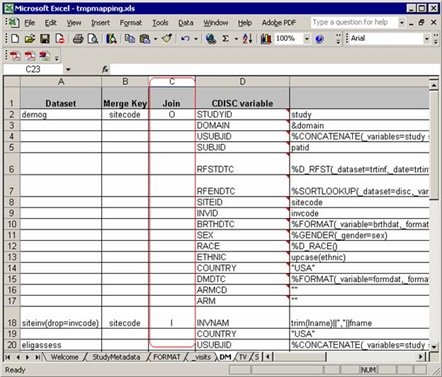
Task: Open the Name Box dropdown arrow
Action: (68, 69)
